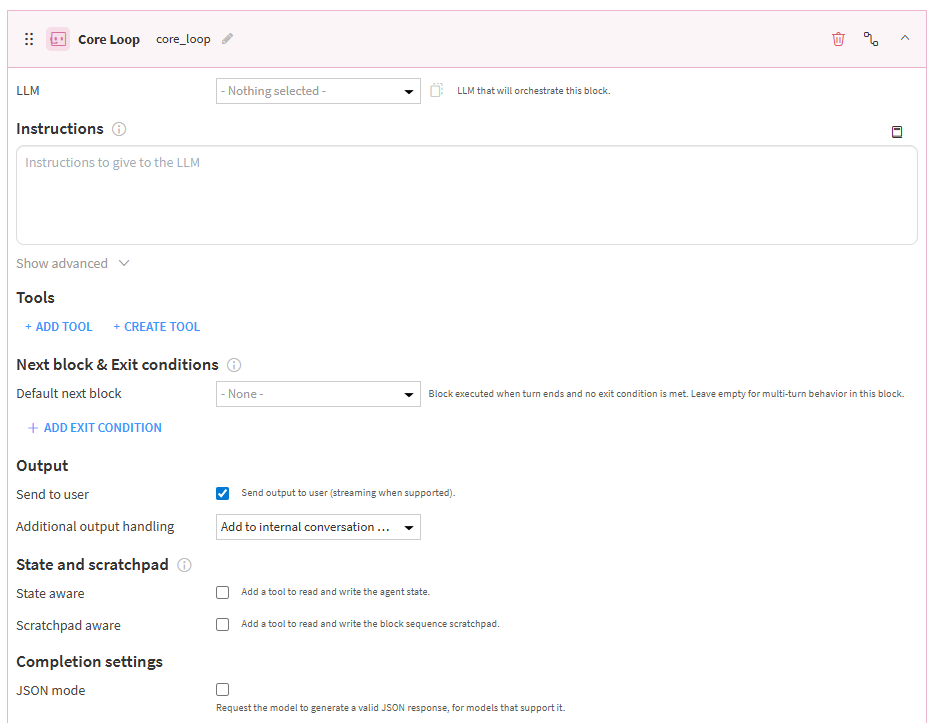
Task: Click the drag handle beside Core Loop
Action: click(x=29, y=39)
